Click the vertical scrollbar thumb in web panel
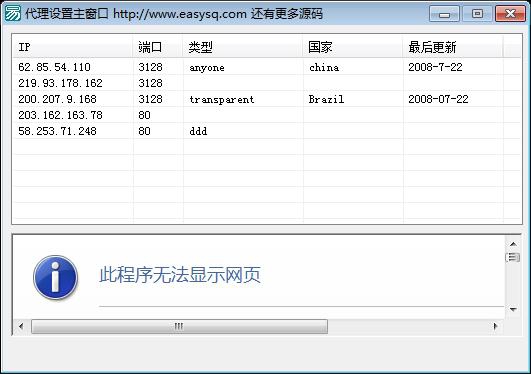This screenshot has width=531, height=374. pyautogui.click(x=513, y=257)
